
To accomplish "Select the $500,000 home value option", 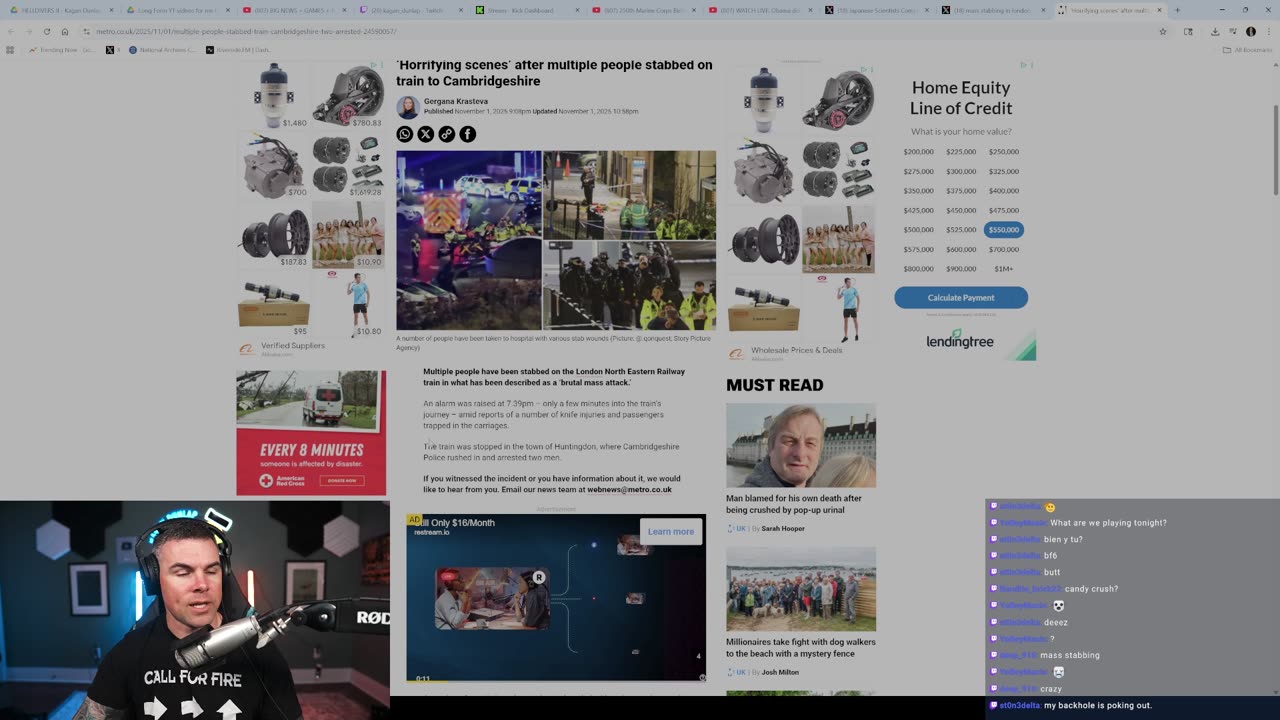I will (x=918, y=230).
